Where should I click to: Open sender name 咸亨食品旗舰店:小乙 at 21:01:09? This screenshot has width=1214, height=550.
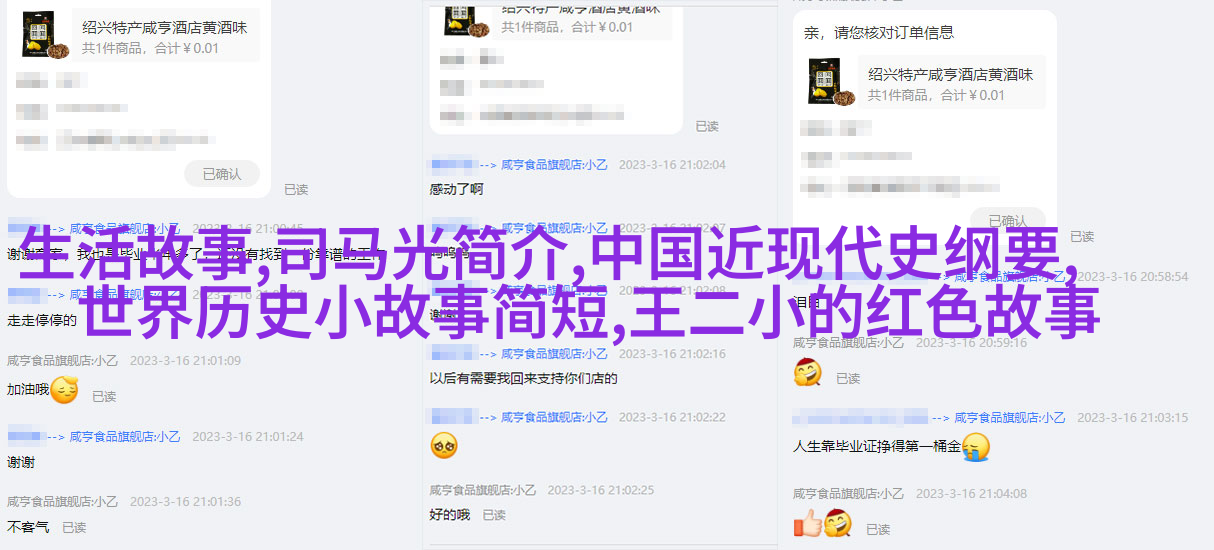tap(61, 360)
